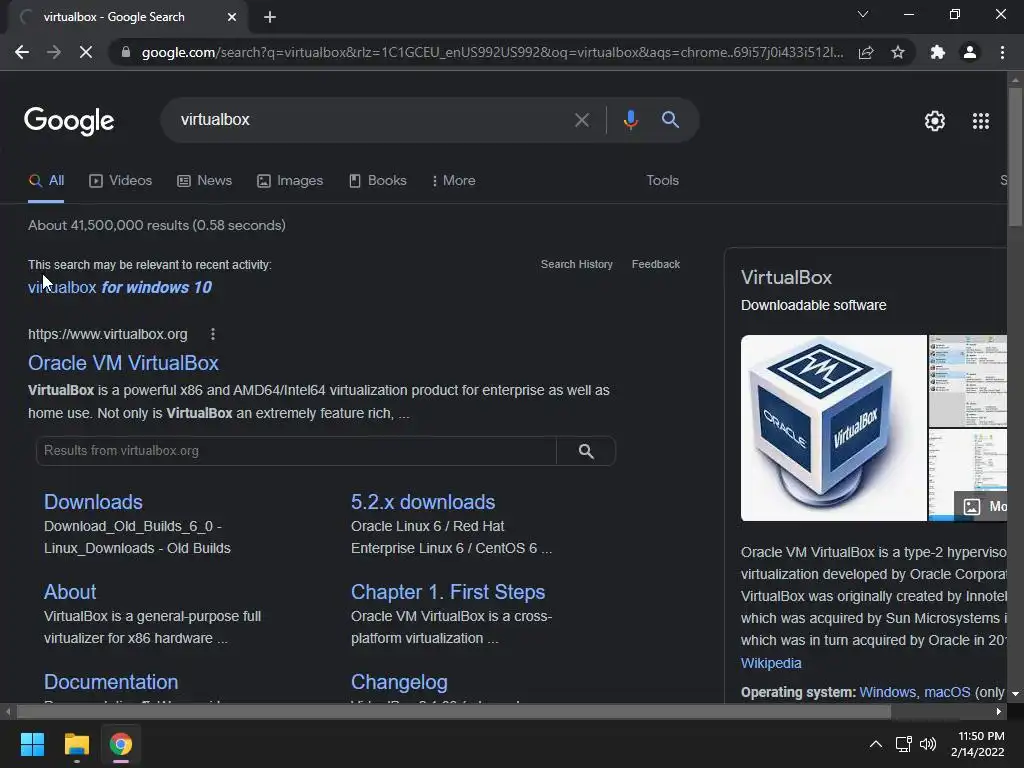Viewport: 1024px width, 768px height.
Task: Open the Oracle VM VirtualBox result
Action: pyautogui.click(x=123, y=363)
